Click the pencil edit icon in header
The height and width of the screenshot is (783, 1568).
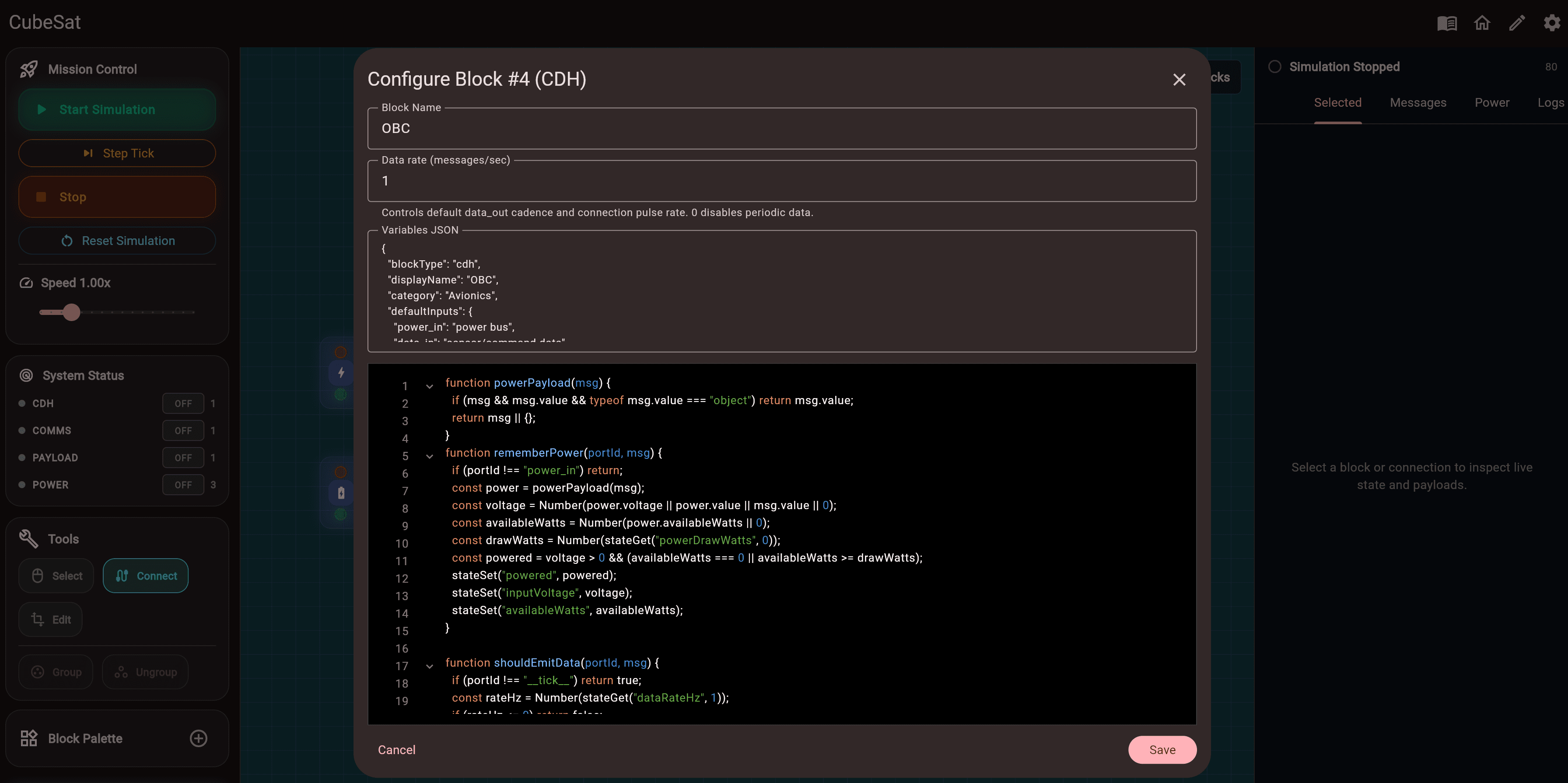point(1517,23)
